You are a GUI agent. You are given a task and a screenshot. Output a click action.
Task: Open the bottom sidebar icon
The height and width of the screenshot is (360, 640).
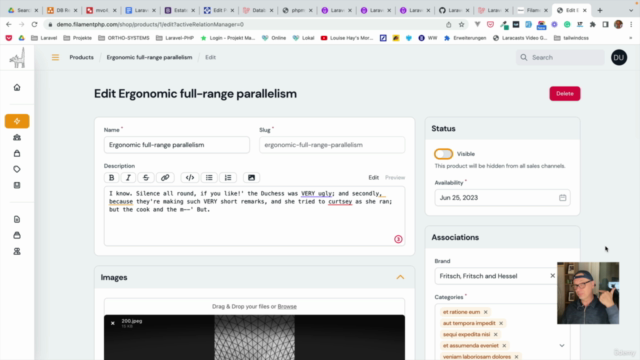17,251
